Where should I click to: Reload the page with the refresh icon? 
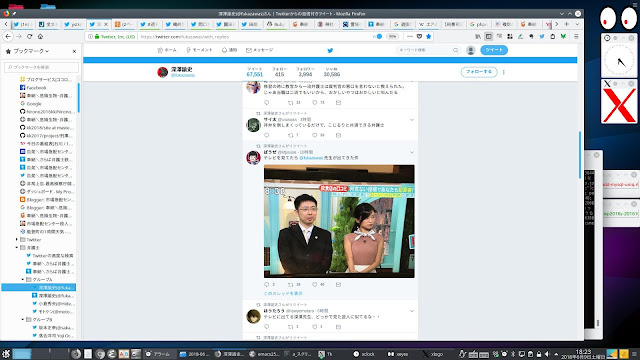click(29, 36)
